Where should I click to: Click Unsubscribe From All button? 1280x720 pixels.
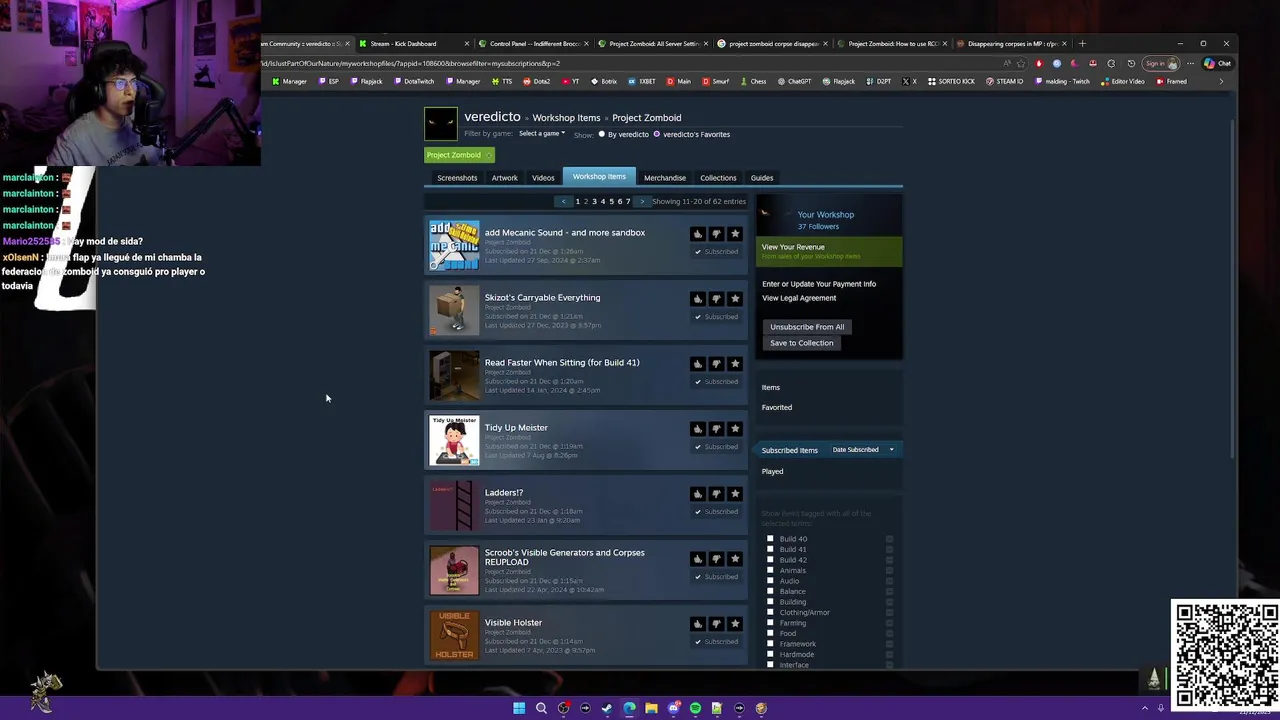coord(807,327)
